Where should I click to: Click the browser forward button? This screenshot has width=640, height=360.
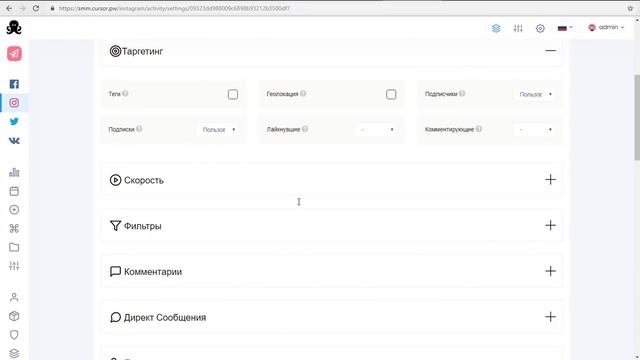coord(22,8)
